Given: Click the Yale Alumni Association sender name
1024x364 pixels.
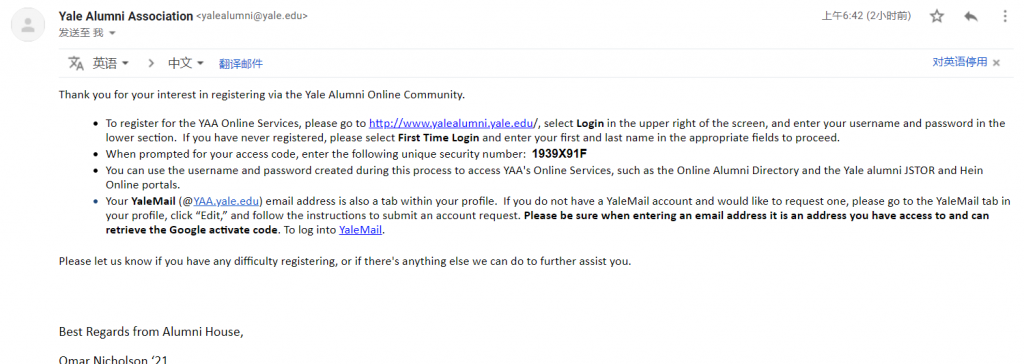Looking at the screenshot, I should 125,16.
